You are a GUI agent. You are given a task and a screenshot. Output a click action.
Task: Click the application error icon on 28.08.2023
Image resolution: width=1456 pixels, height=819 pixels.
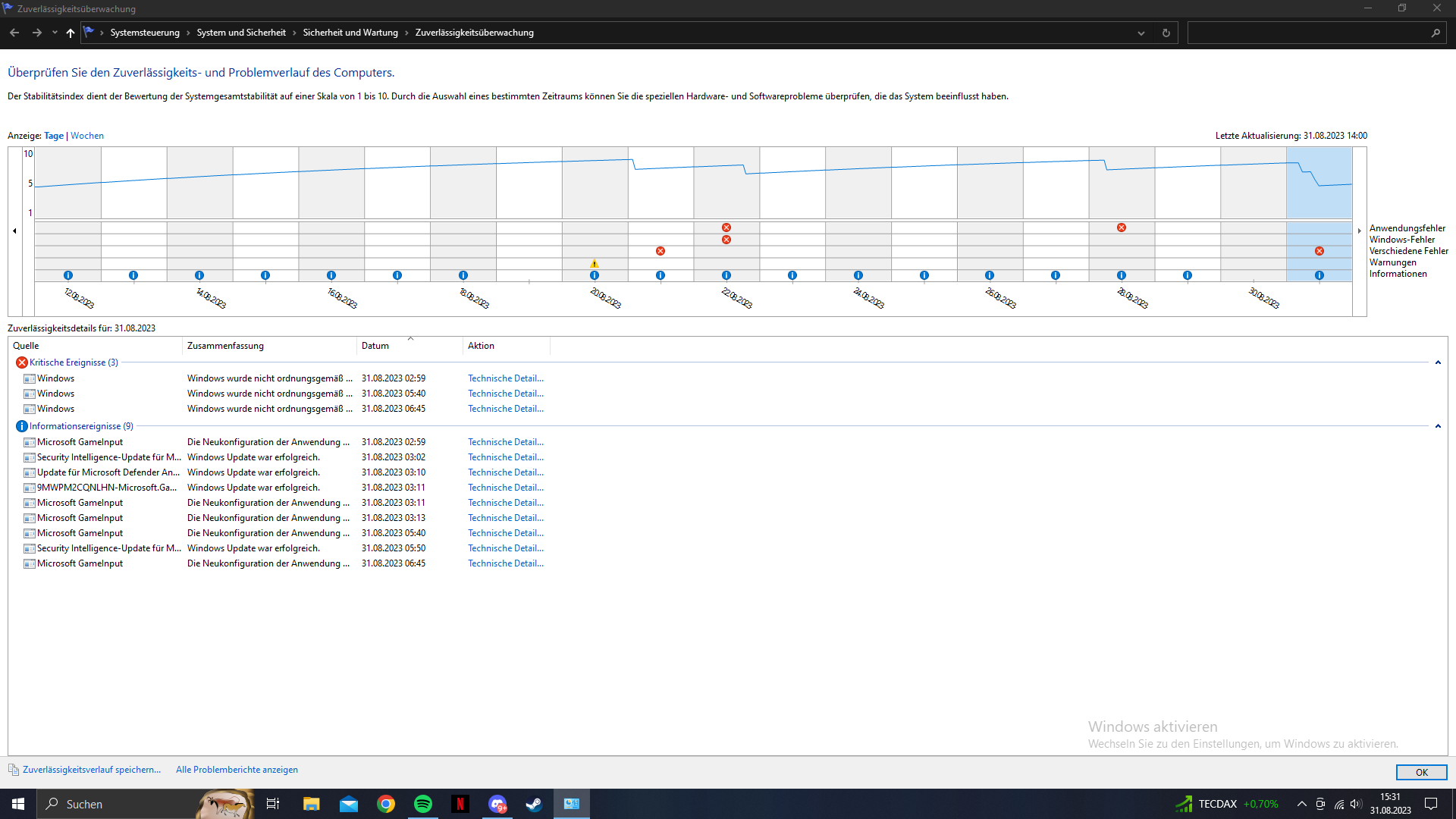click(1122, 227)
